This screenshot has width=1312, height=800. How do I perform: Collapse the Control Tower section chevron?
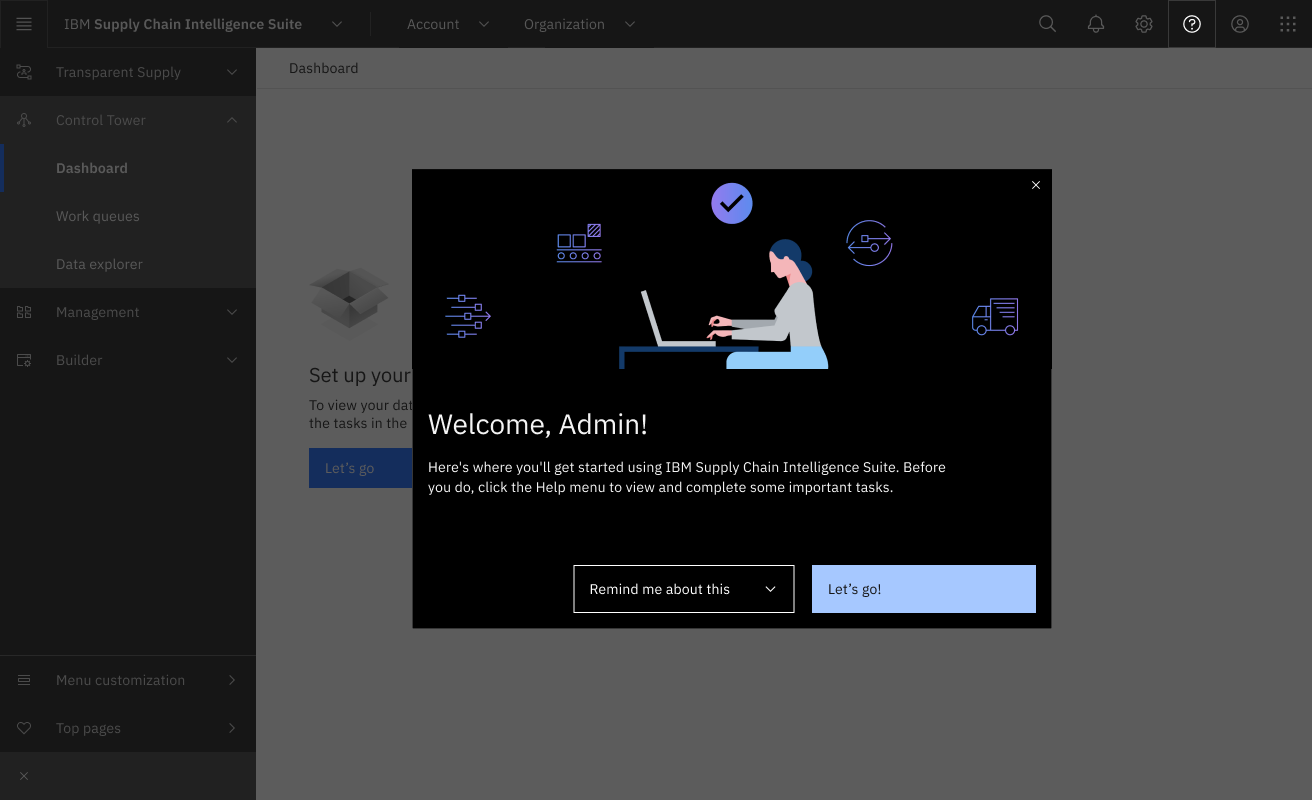click(x=232, y=120)
